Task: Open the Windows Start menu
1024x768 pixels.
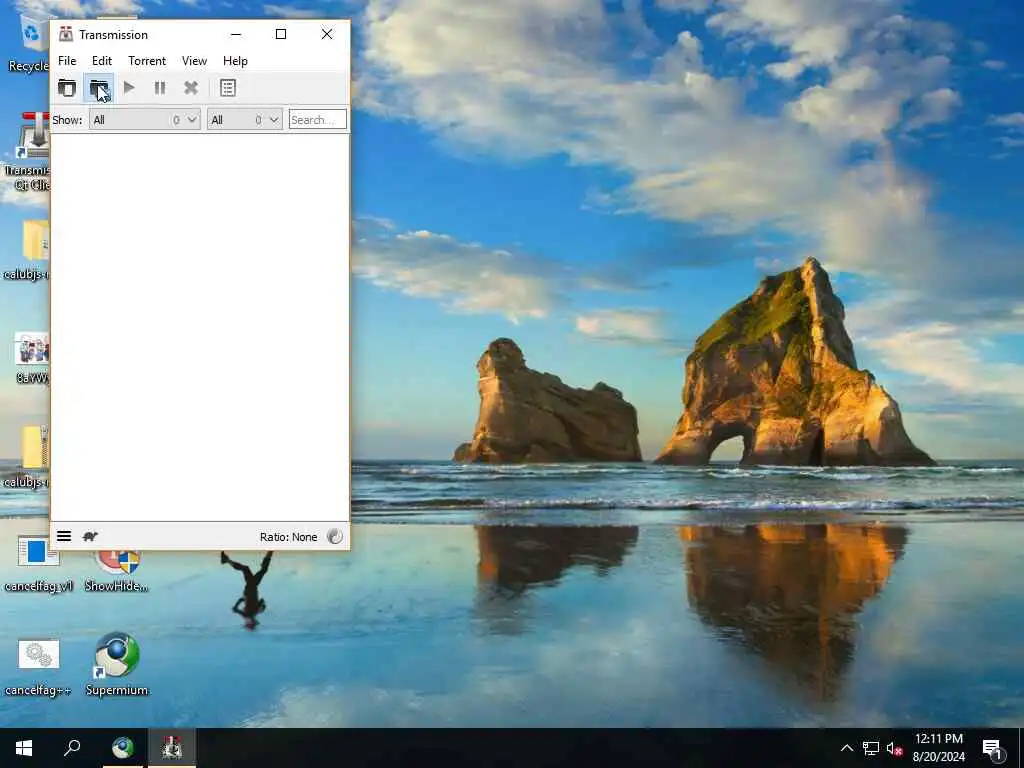Action: pyautogui.click(x=24, y=748)
